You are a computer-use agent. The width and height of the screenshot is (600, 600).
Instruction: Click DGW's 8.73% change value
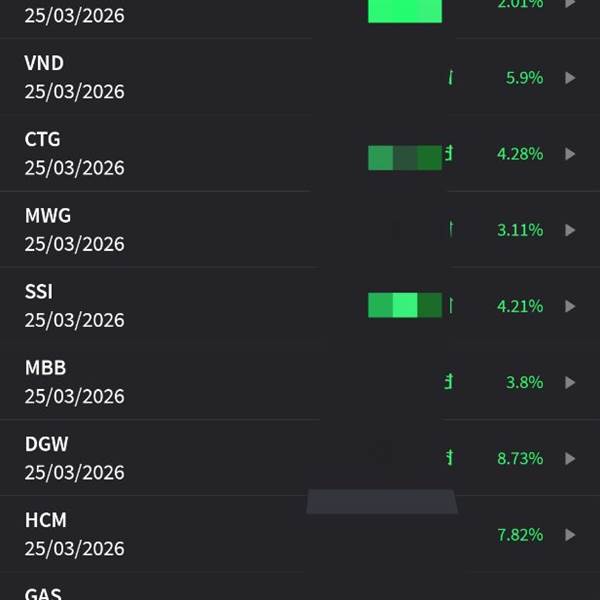(x=520, y=458)
